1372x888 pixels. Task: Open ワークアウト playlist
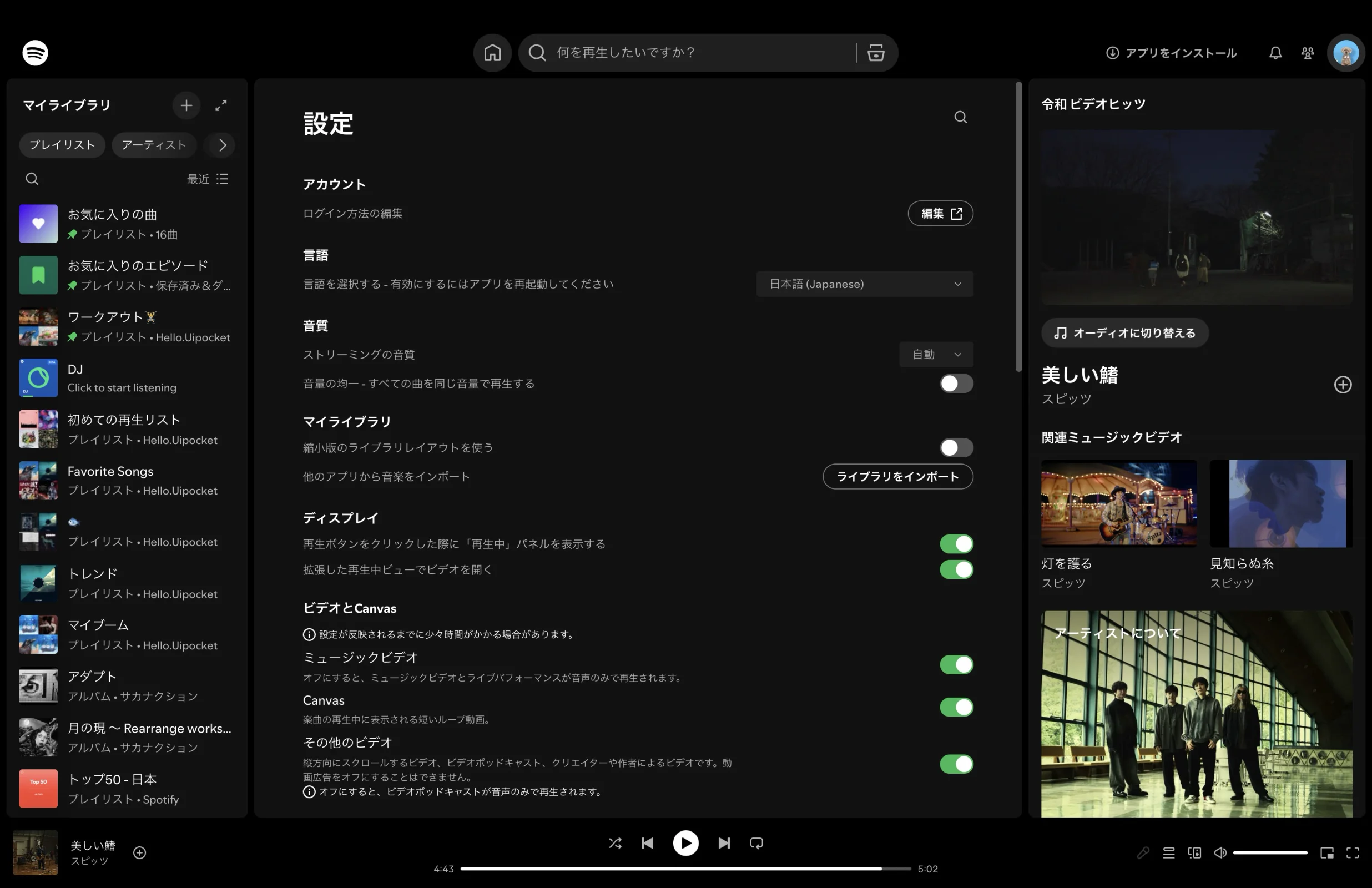pos(127,326)
